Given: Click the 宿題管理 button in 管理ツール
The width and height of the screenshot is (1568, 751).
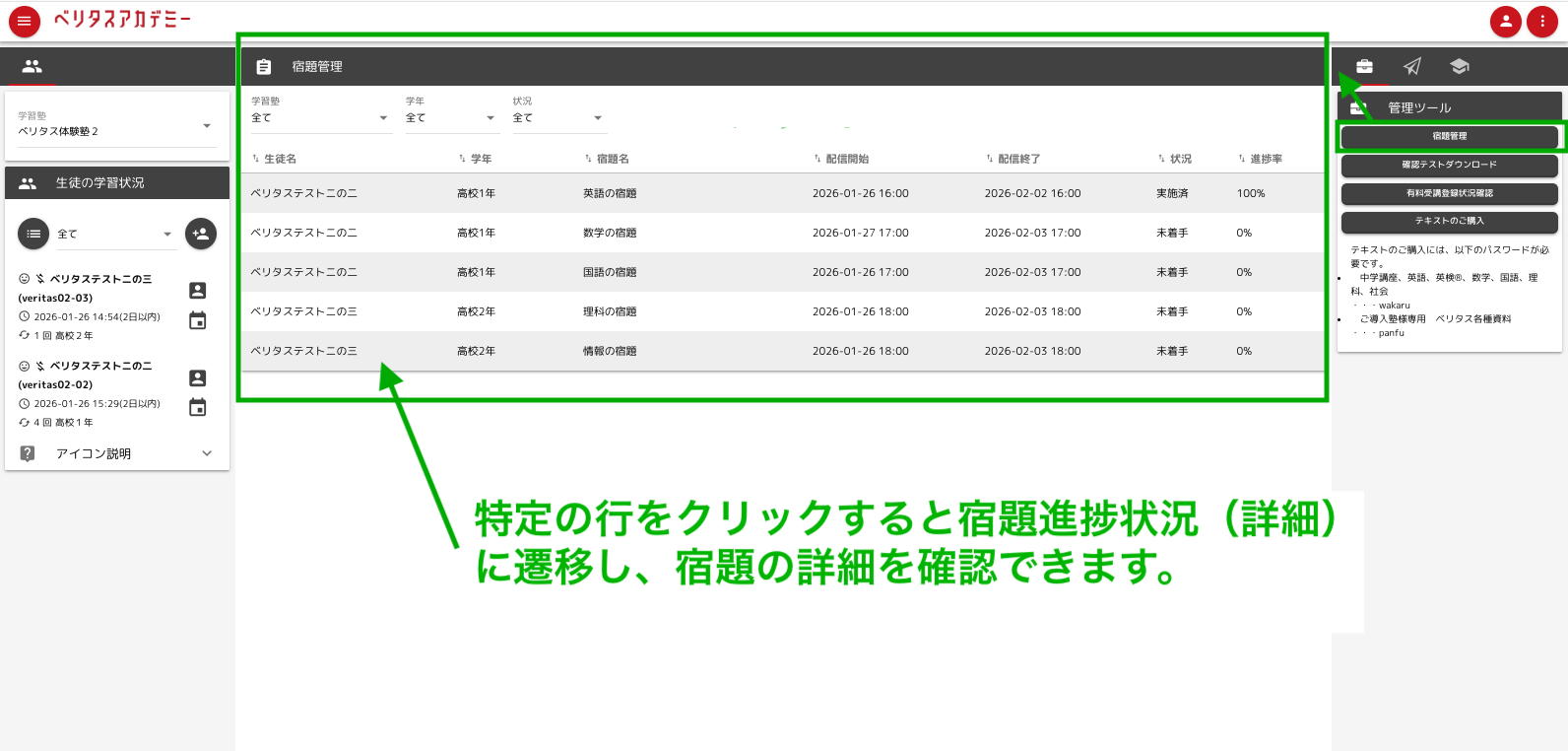Looking at the screenshot, I should tap(1450, 136).
